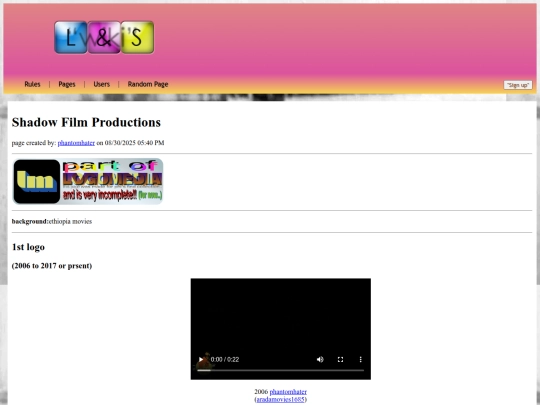Click the 'background:ethiopia movies' text
The height and width of the screenshot is (405, 540).
pyautogui.click(x=52, y=221)
